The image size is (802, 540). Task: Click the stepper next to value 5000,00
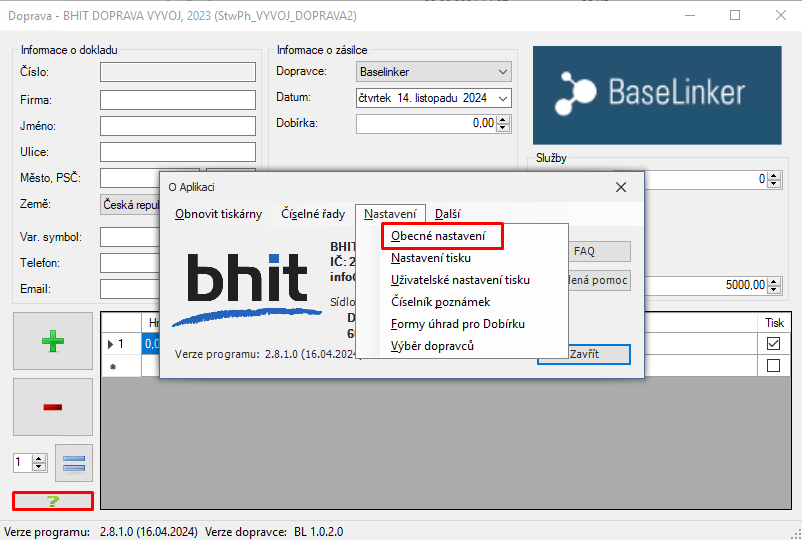(774, 285)
